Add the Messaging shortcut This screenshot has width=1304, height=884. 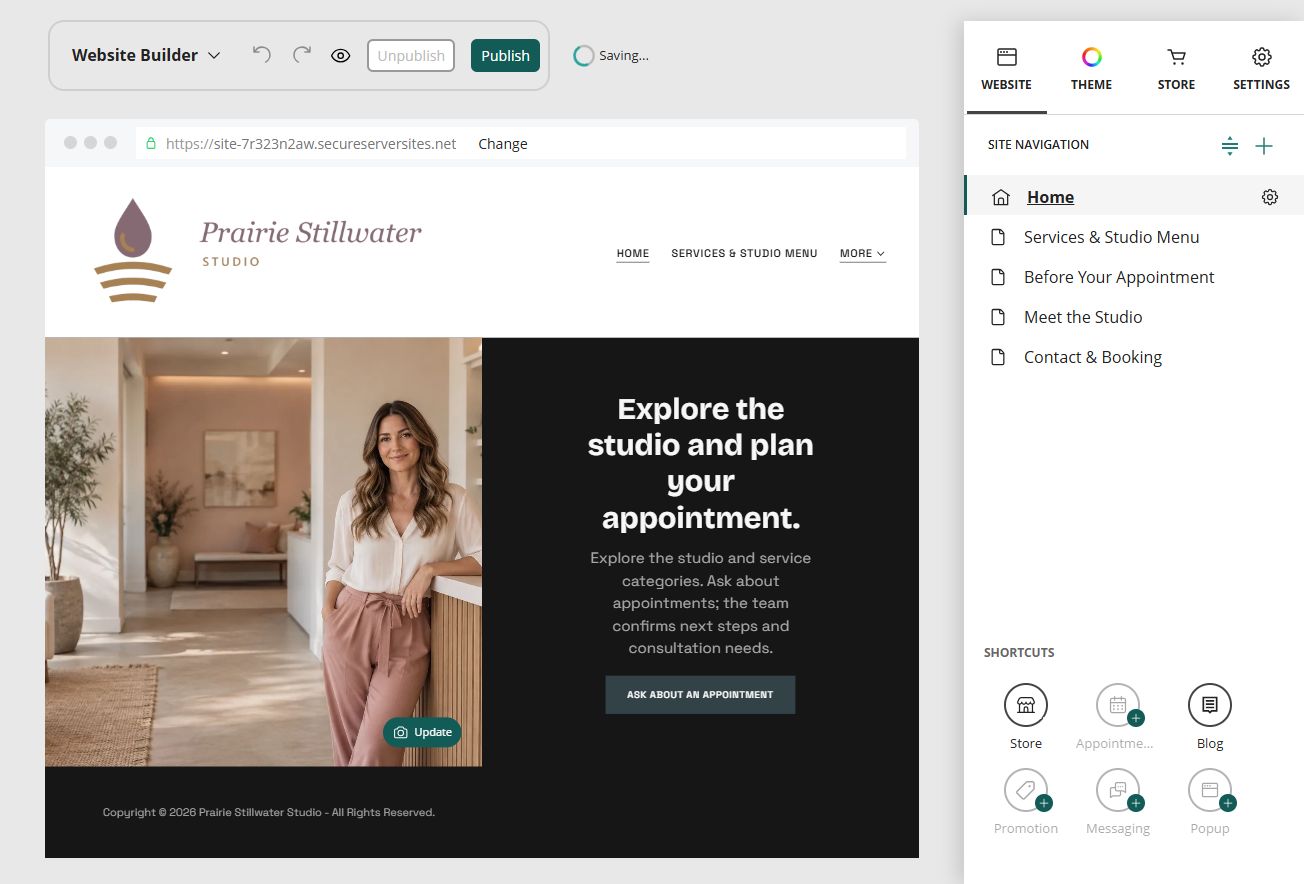[1118, 790]
